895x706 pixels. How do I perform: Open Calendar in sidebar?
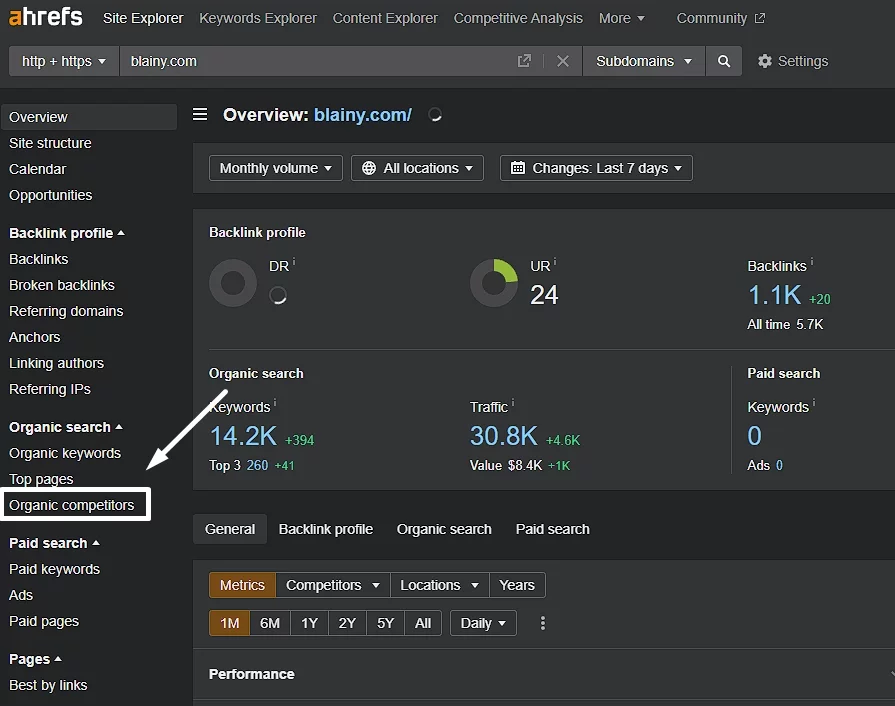38,169
